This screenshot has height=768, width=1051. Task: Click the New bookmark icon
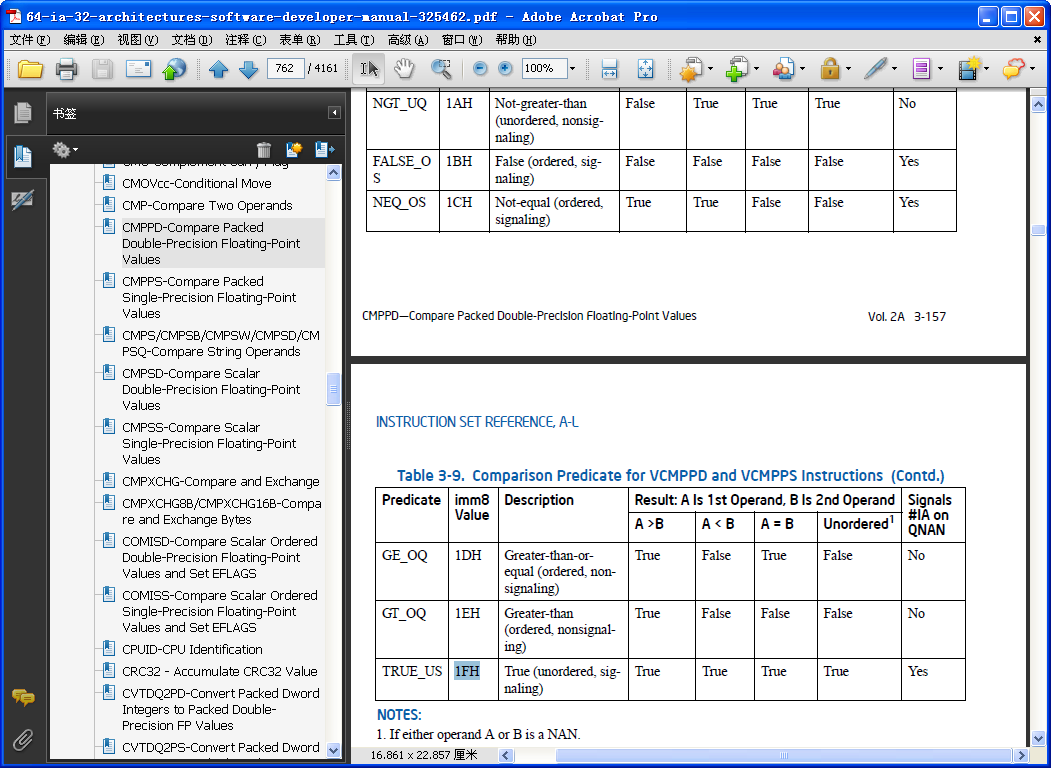click(294, 149)
